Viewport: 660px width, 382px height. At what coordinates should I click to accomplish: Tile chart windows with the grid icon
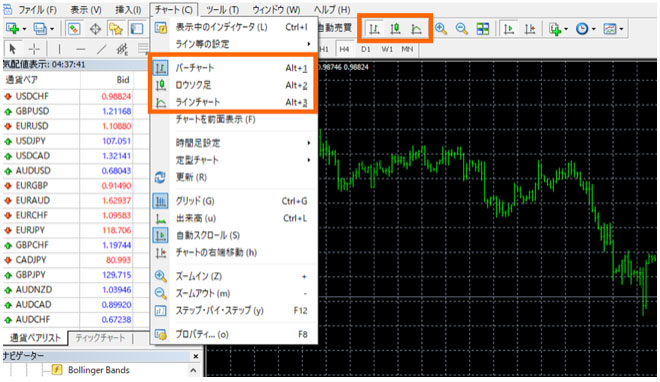[x=482, y=29]
